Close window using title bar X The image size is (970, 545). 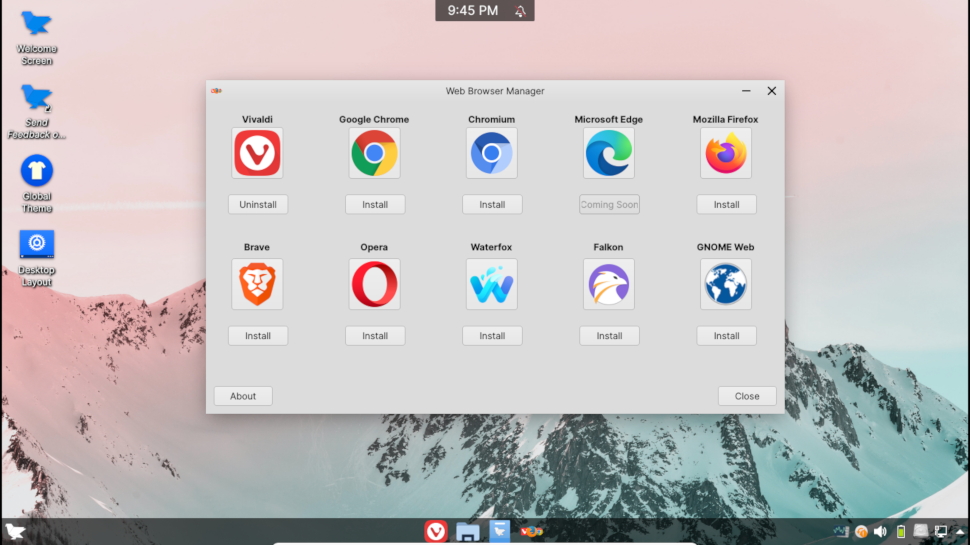[x=771, y=91]
